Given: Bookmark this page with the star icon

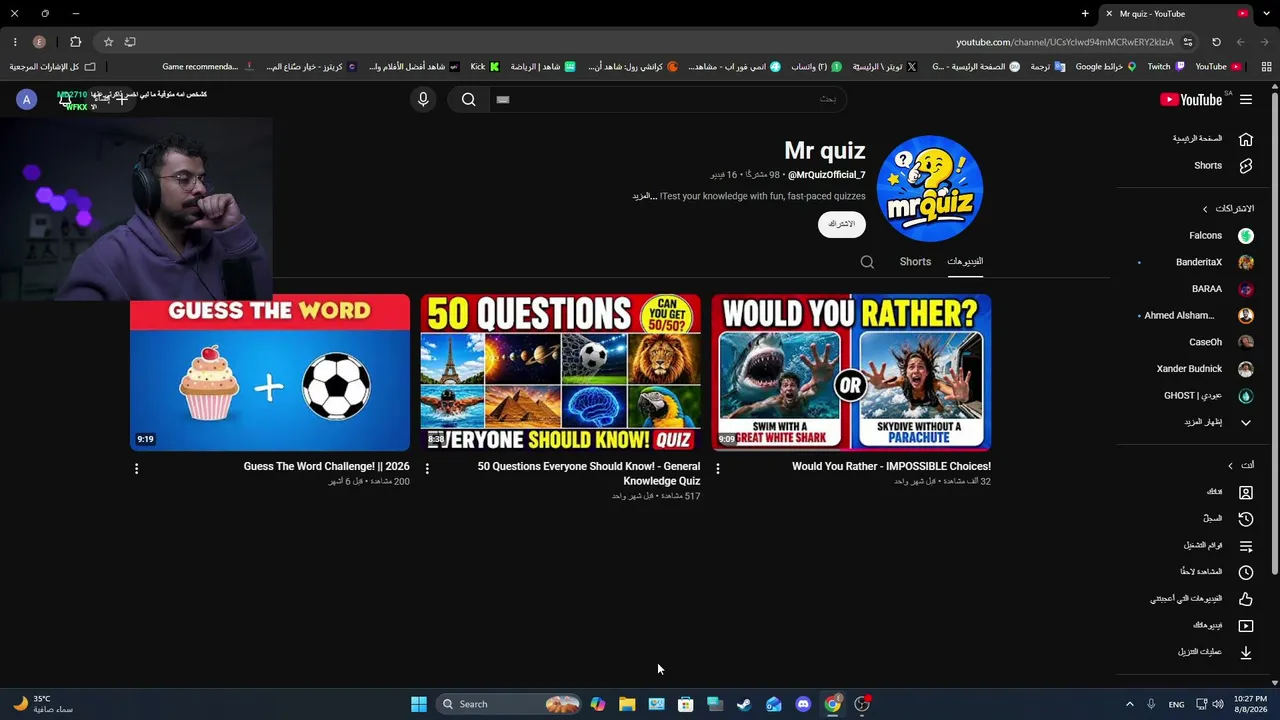Looking at the screenshot, I should coord(108,42).
